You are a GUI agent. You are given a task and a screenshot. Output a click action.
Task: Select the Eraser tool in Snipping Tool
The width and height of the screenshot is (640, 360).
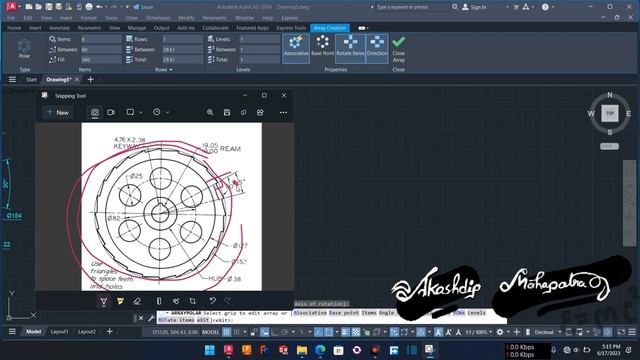(x=137, y=301)
